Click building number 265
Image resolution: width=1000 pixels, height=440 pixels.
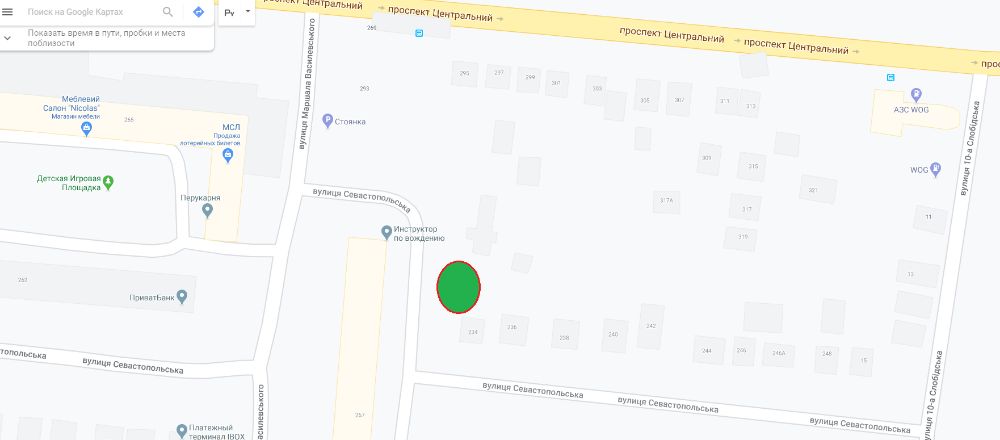[129, 120]
